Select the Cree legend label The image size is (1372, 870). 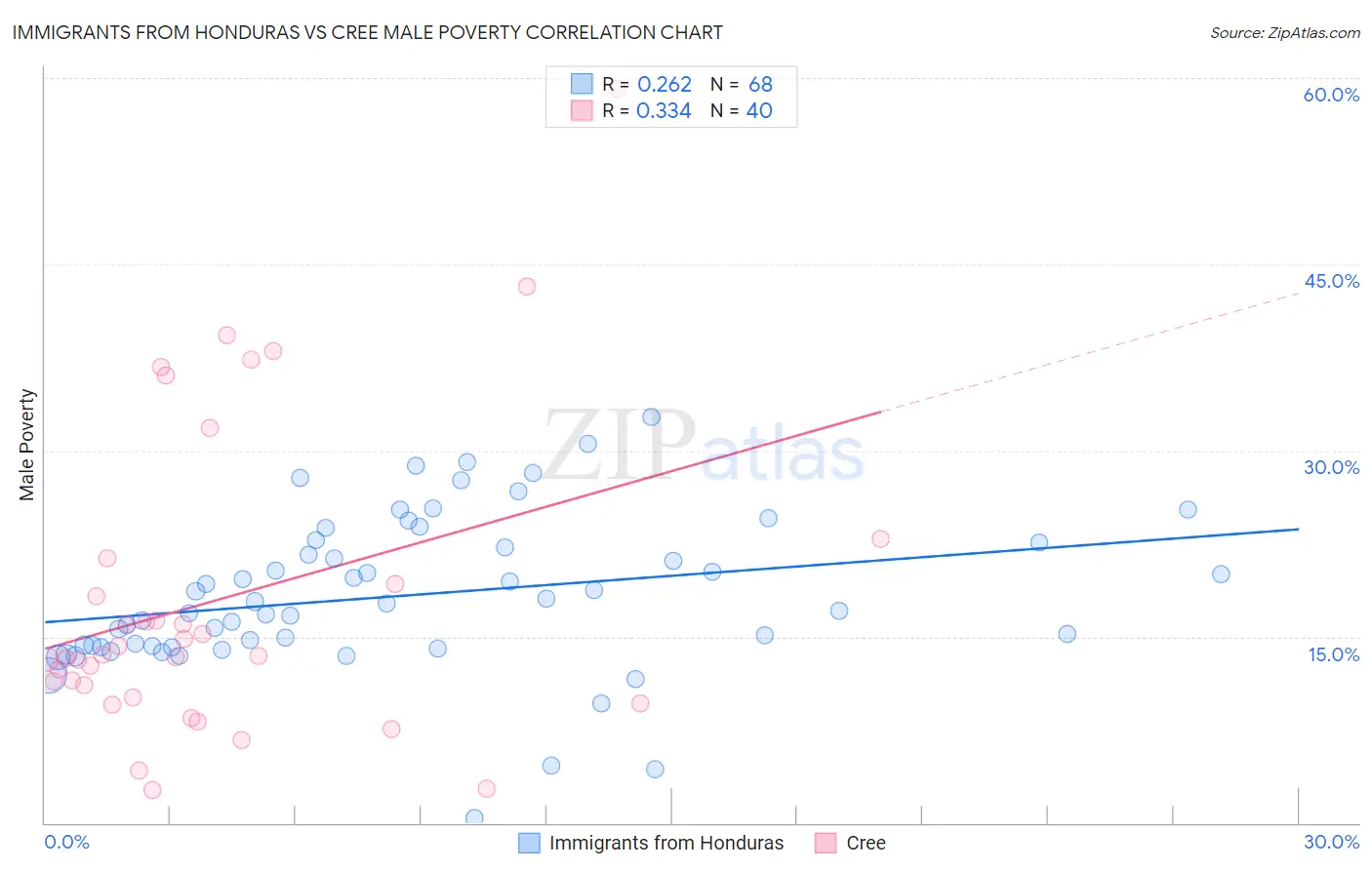(866, 843)
